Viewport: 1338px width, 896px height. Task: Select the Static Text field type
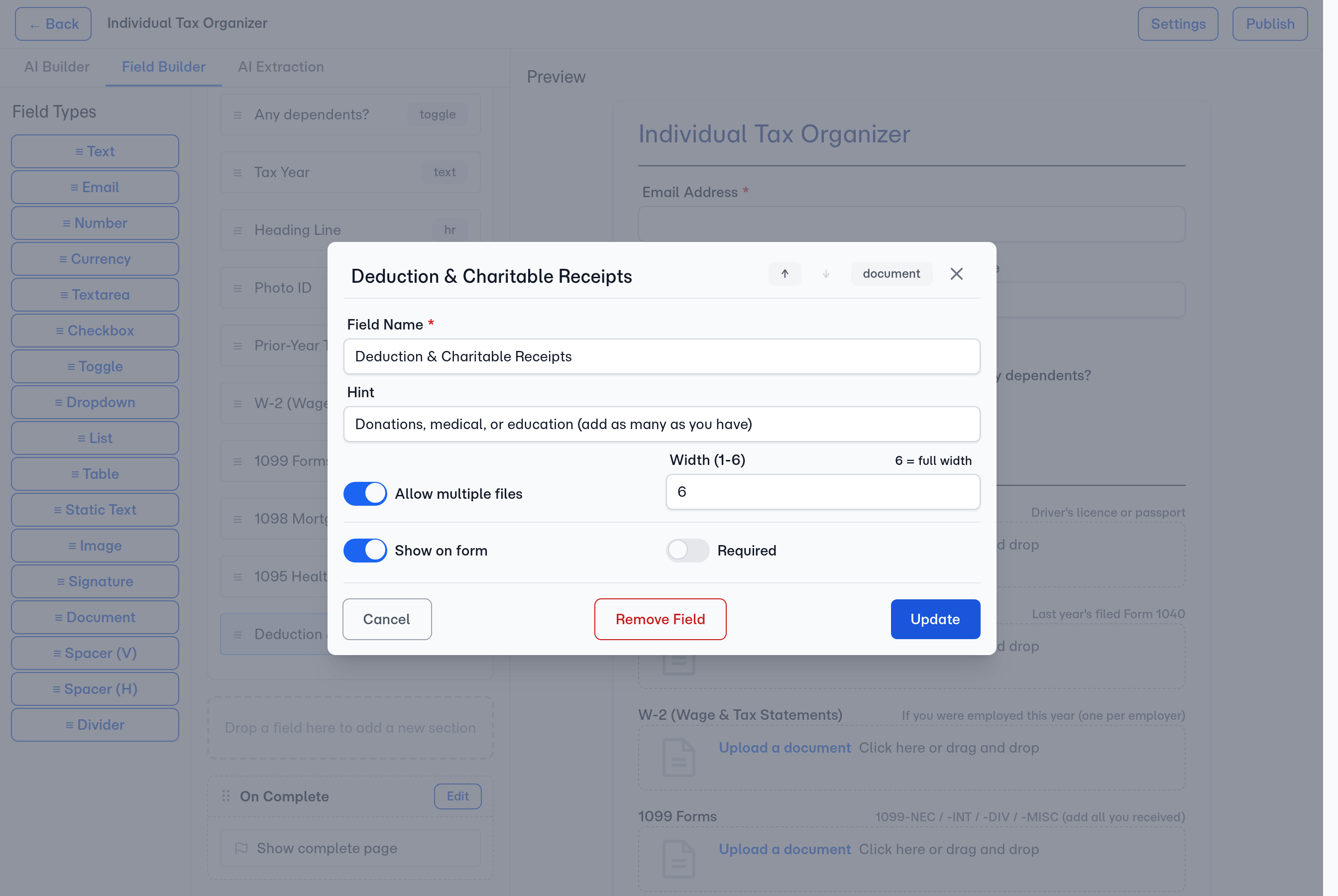coord(95,510)
